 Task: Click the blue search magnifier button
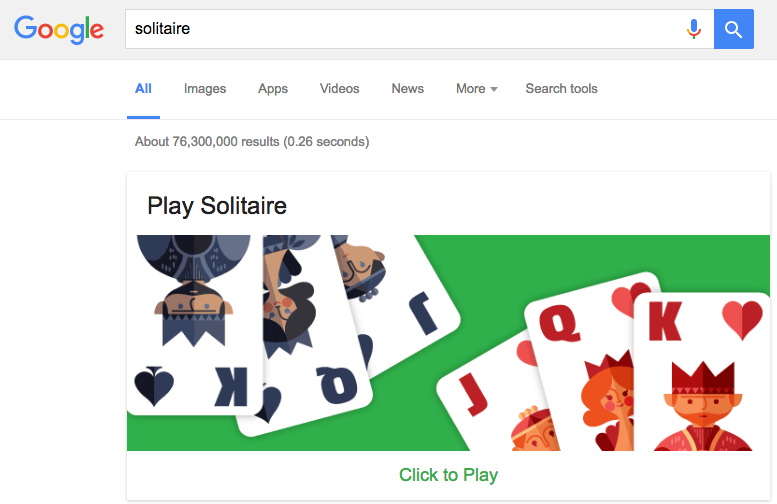pyautogui.click(x=733, y=29)
